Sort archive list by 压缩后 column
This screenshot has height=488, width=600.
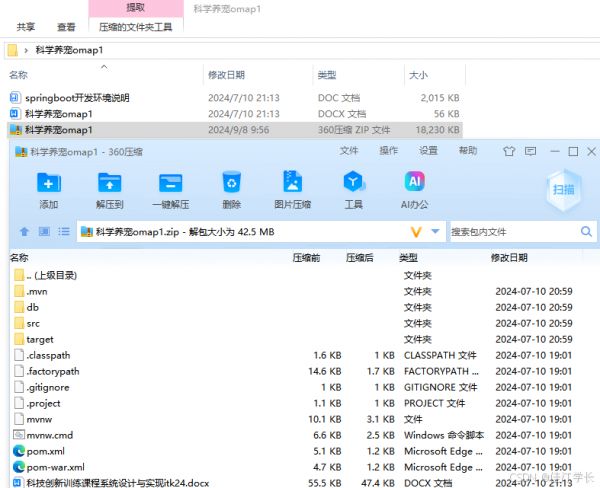coord(360,258)
